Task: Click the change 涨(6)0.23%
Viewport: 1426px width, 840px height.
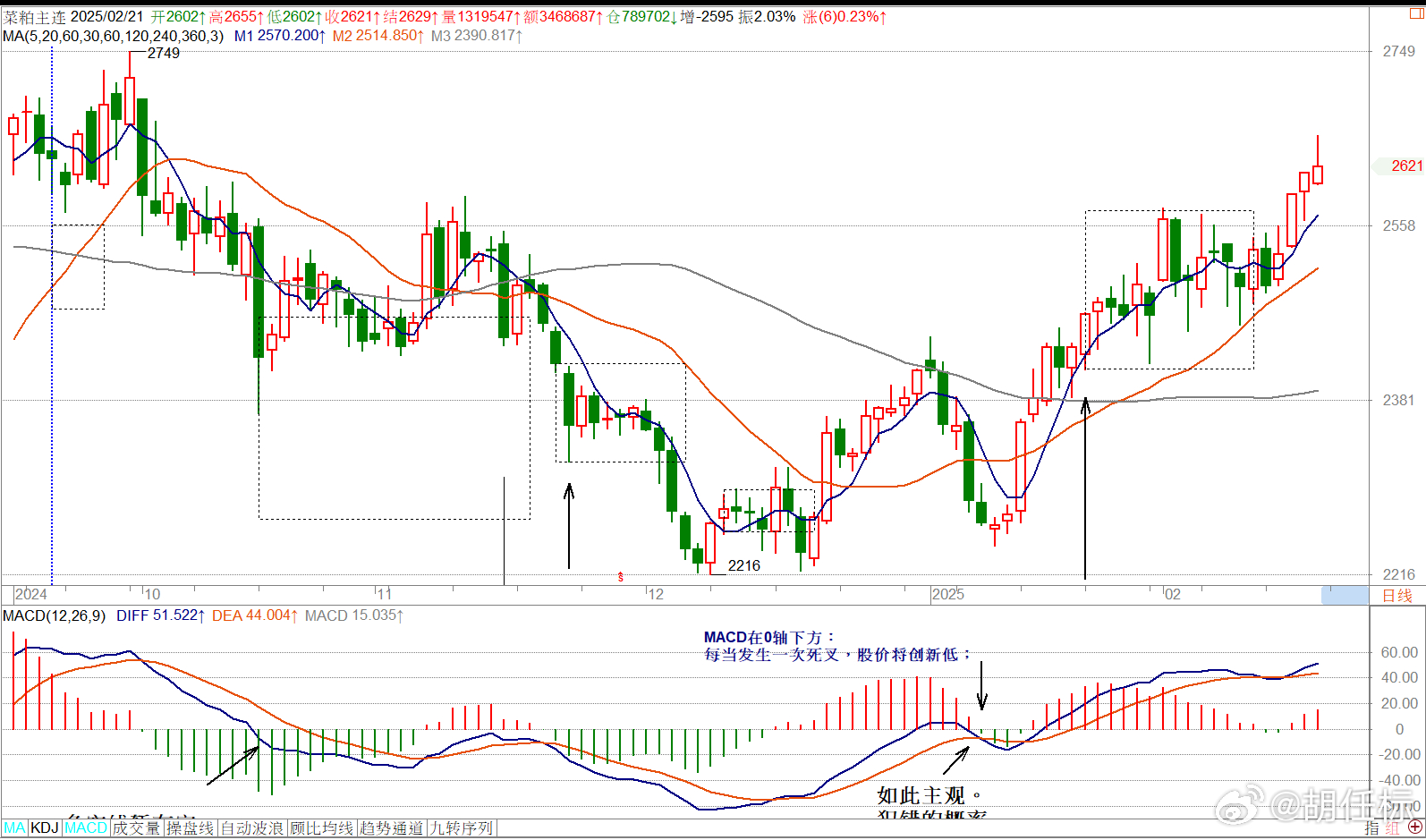Action: [845, 17]
